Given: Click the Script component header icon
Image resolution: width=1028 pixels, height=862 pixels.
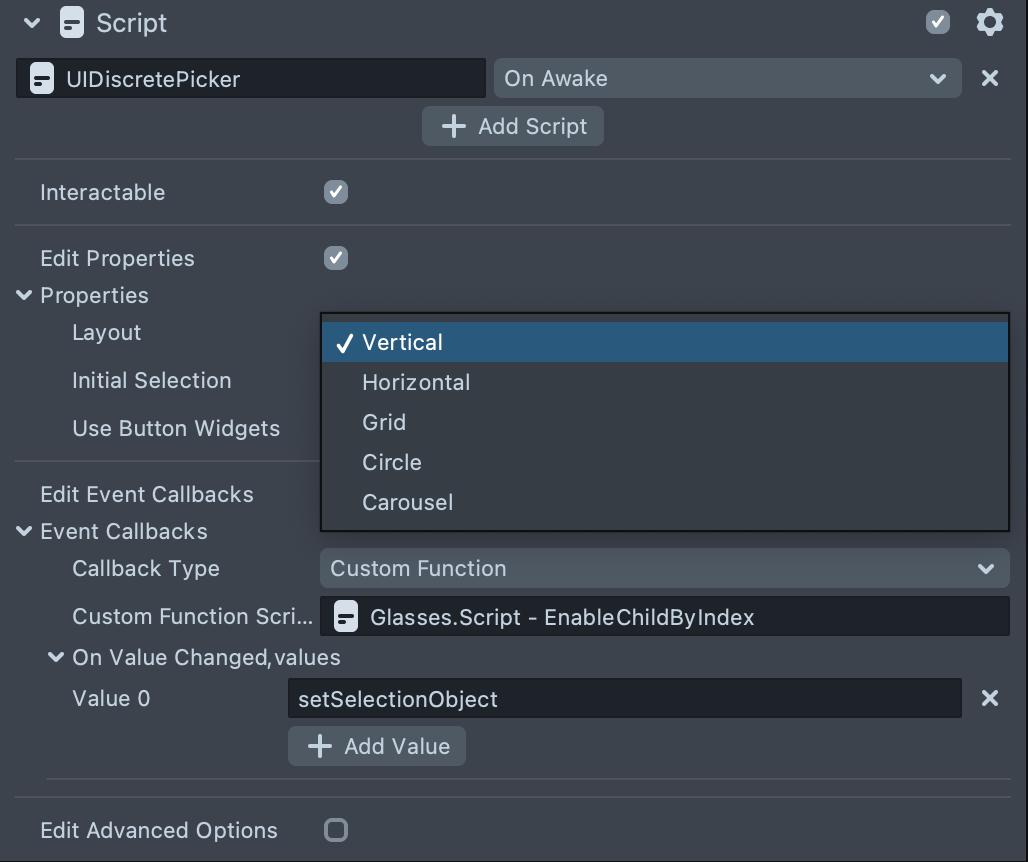Looking at the screenshot, I should coord(72,22).
